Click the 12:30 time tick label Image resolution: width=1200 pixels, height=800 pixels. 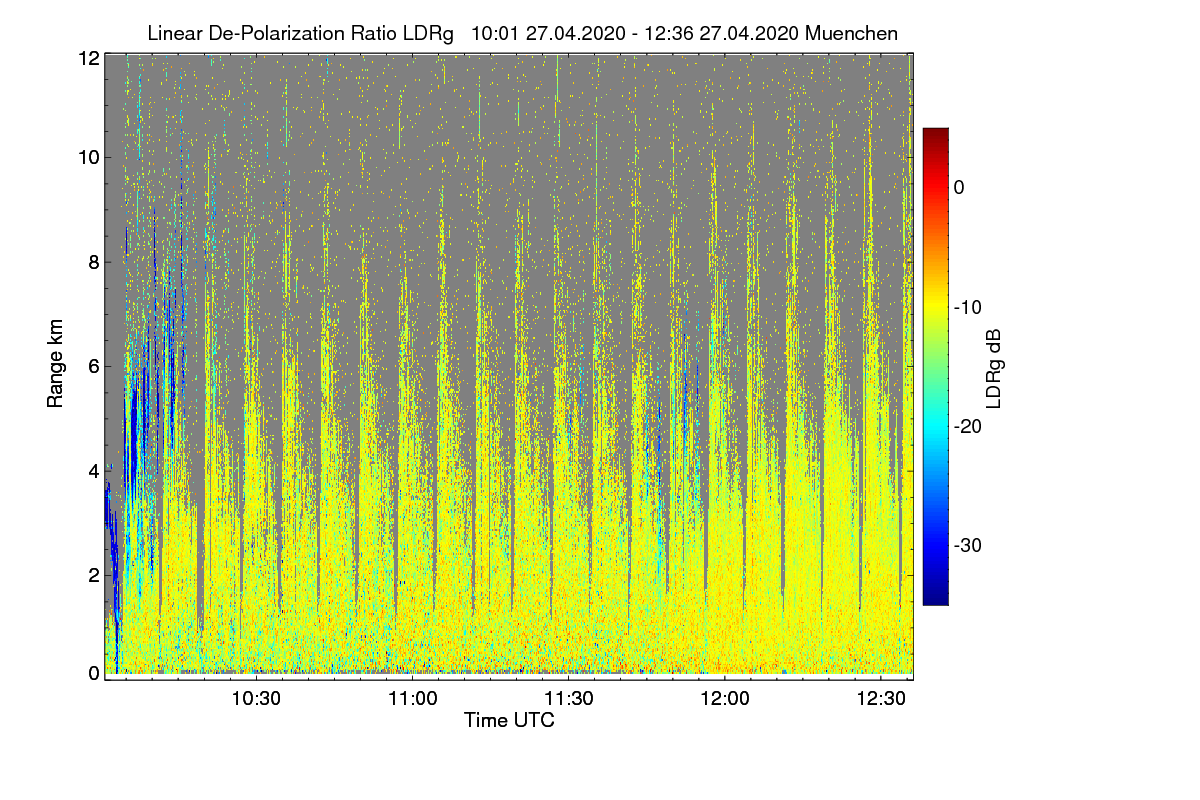(880, 697)
